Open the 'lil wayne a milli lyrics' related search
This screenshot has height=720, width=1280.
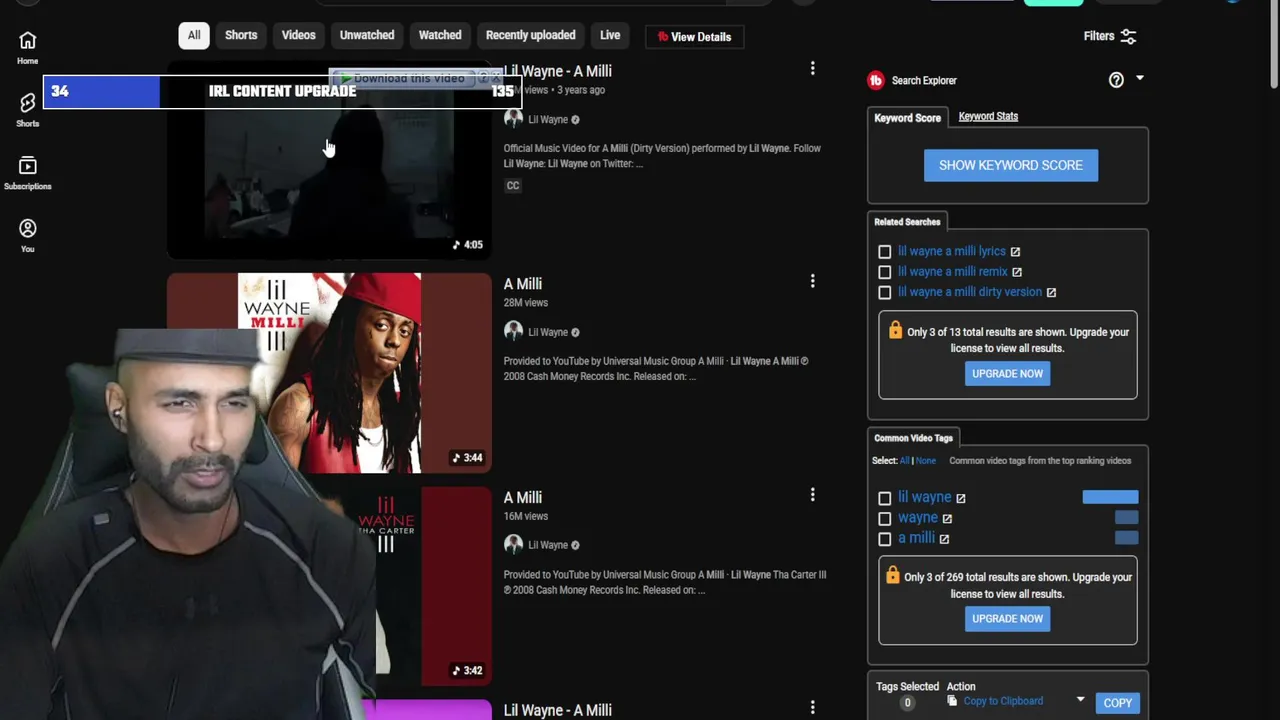(x=952, y=252)
